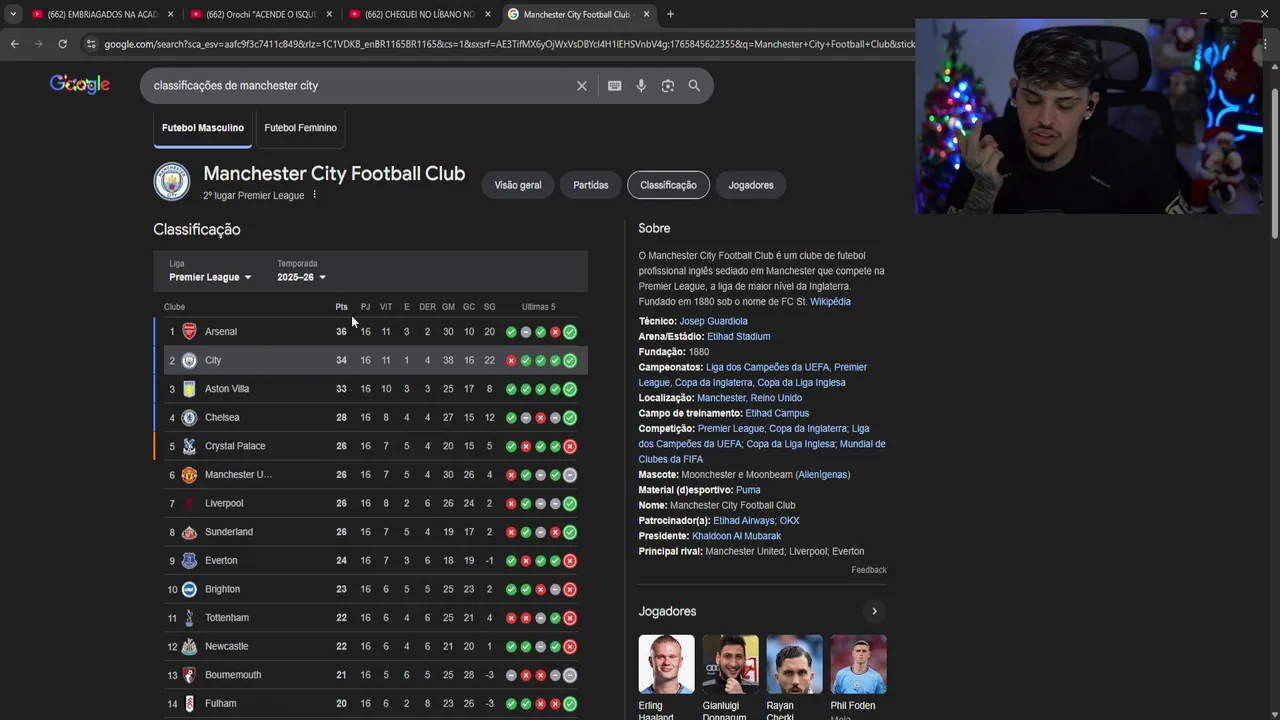Open Etihad Airways sponsor link
The image size is (1280, 720).
(x=743, y=521)
